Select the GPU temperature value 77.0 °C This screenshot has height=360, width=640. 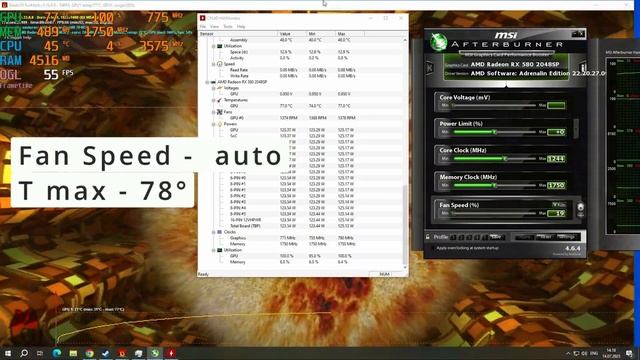click(286, 106)
